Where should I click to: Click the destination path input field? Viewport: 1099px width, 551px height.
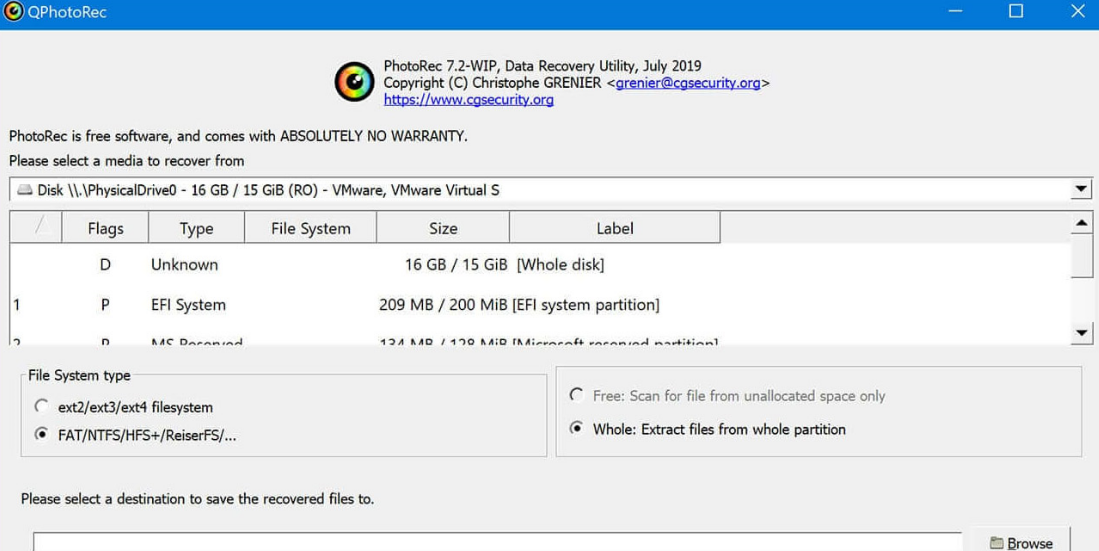tap(497, 542)
